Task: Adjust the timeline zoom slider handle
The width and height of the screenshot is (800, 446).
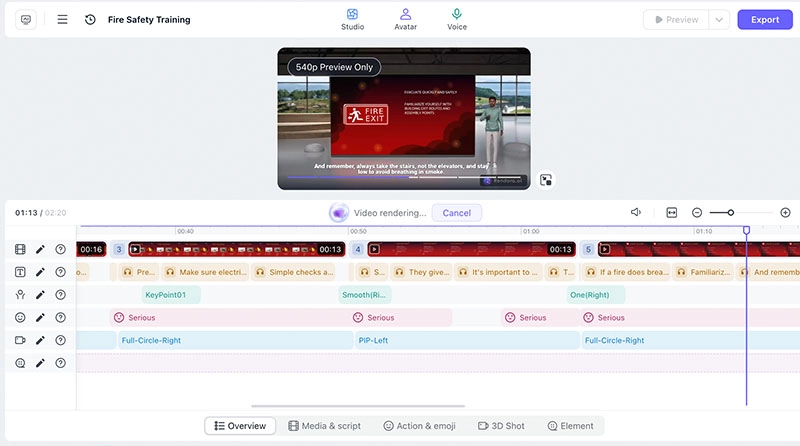Action: click(x=731, y=212)
